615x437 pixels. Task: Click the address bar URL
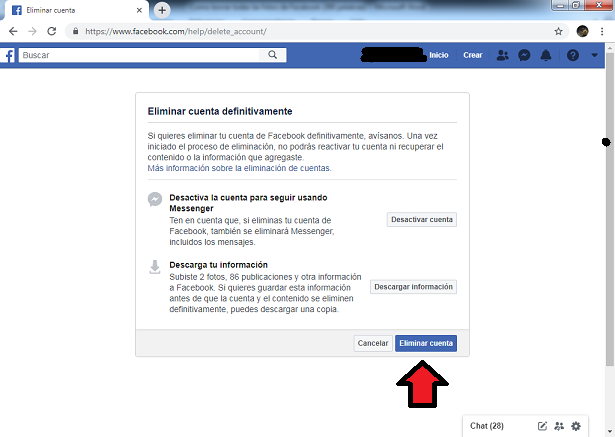point(176,31)
